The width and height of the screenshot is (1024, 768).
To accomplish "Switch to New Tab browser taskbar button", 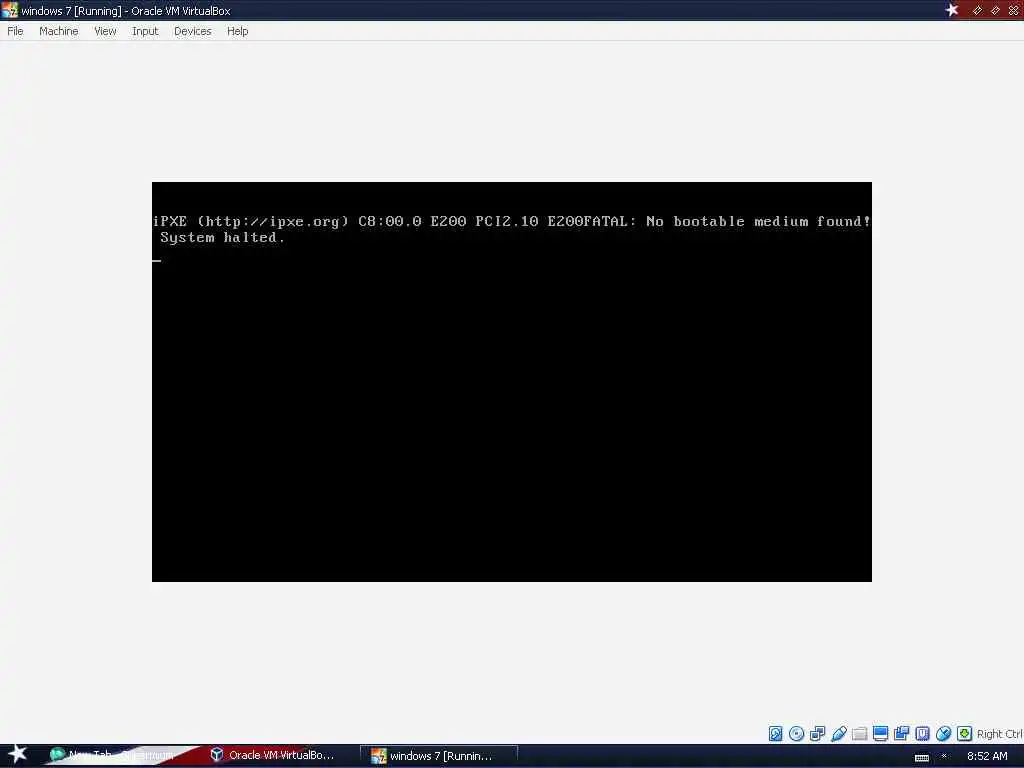I will pyautogui.click(x=111, y=756).
